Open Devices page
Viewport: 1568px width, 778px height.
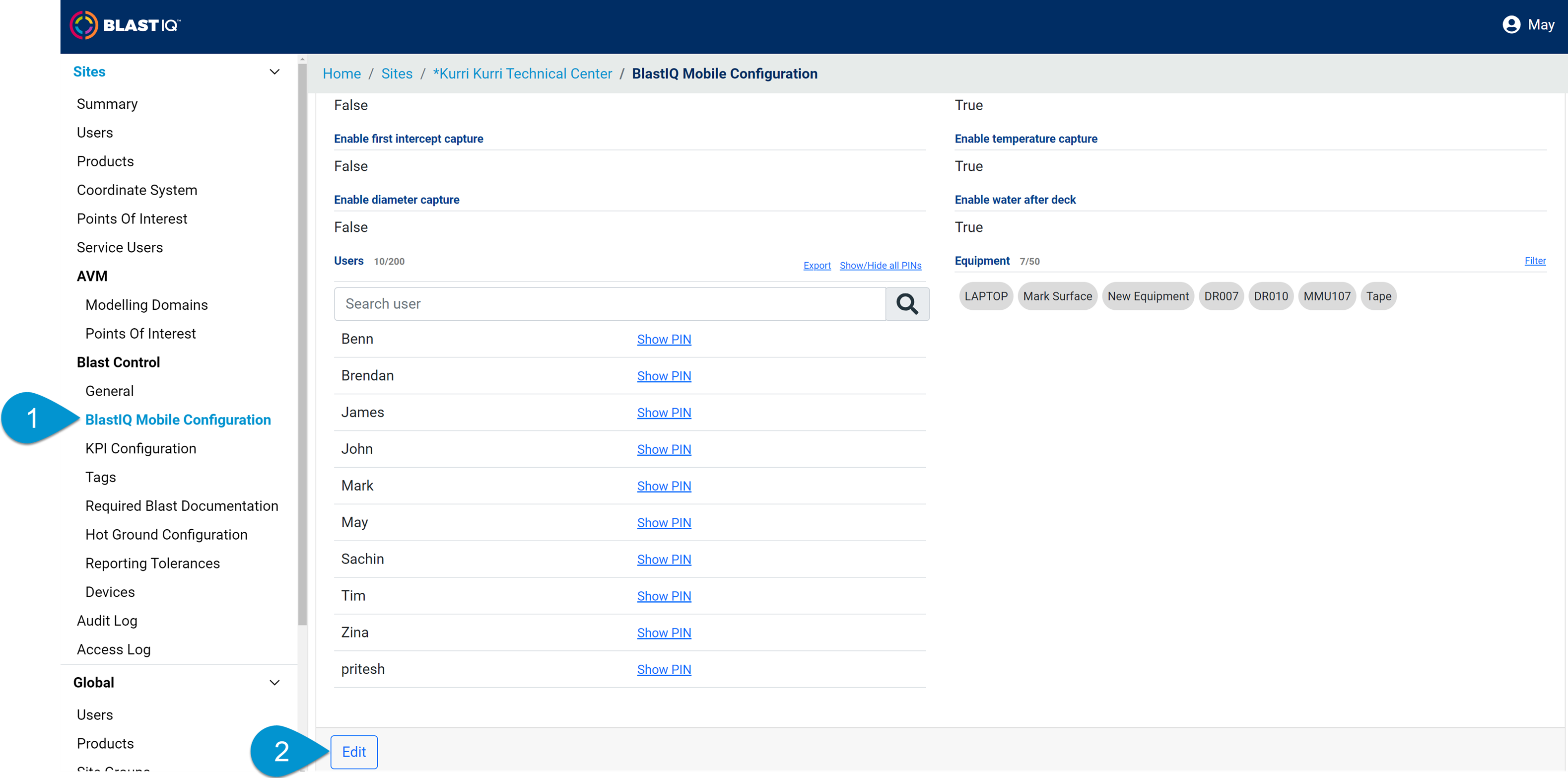click(x=110, y=592)
